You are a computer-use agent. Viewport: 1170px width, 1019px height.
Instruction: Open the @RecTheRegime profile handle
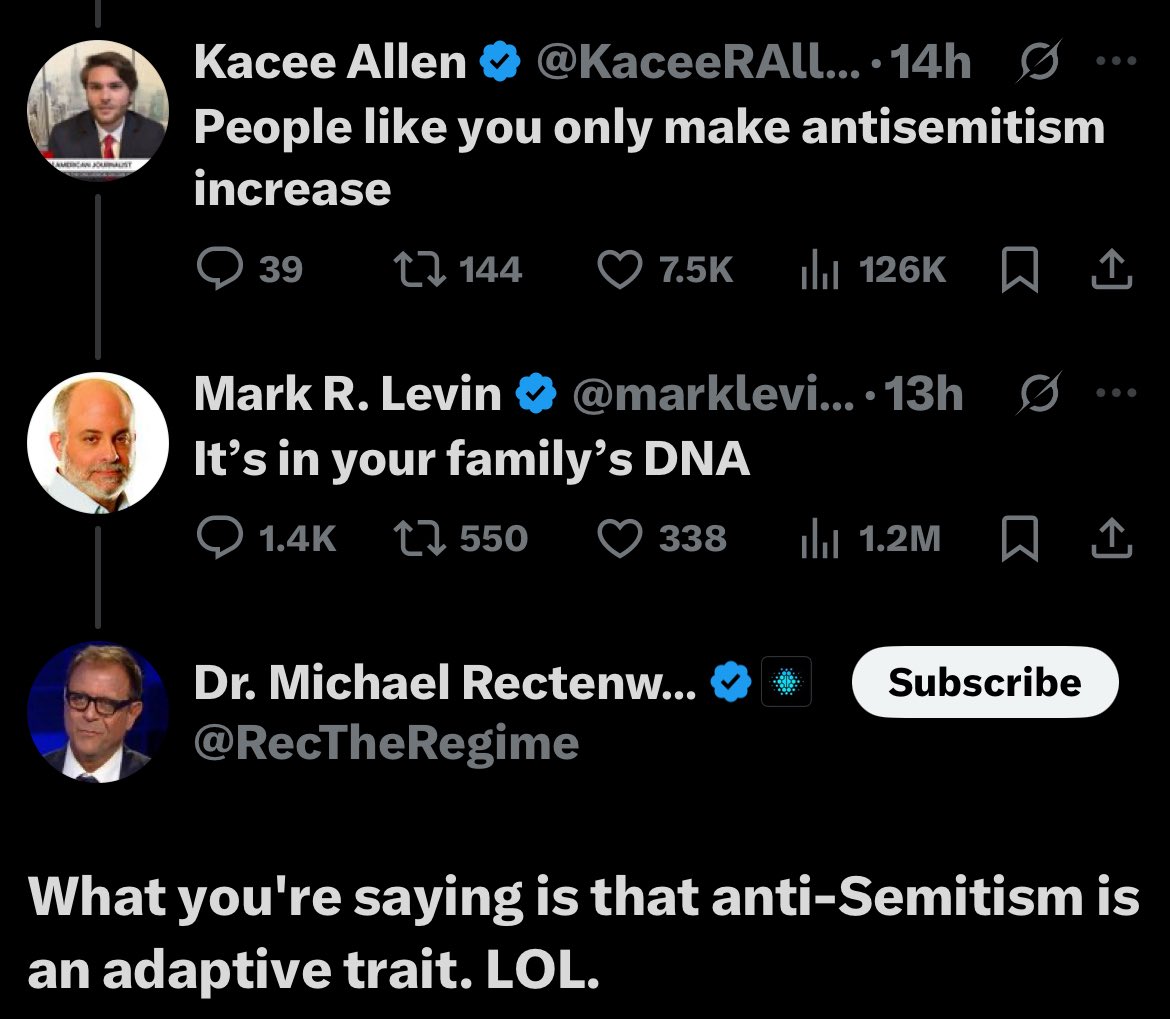pos(386,743)
